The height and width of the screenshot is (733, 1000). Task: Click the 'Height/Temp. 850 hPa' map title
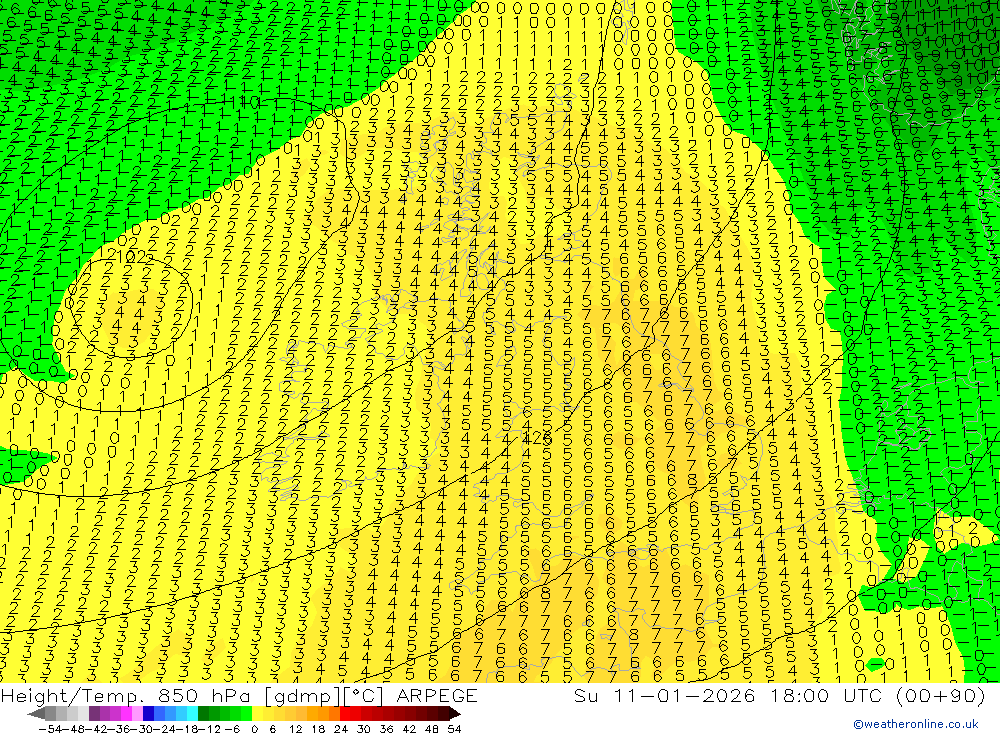pyautogui.click(x=127, y=695)
